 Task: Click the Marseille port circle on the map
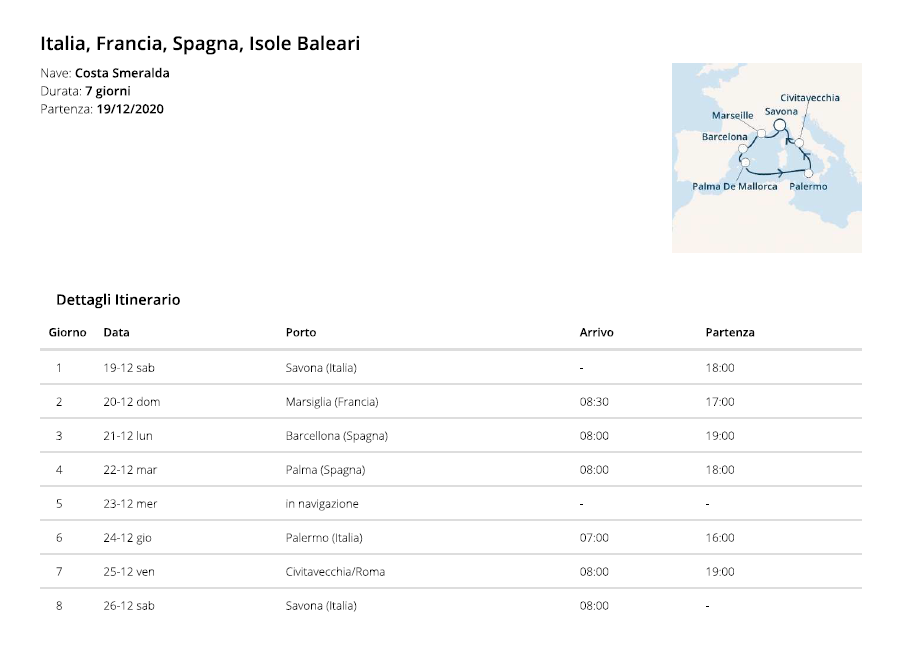click(761, 133)
